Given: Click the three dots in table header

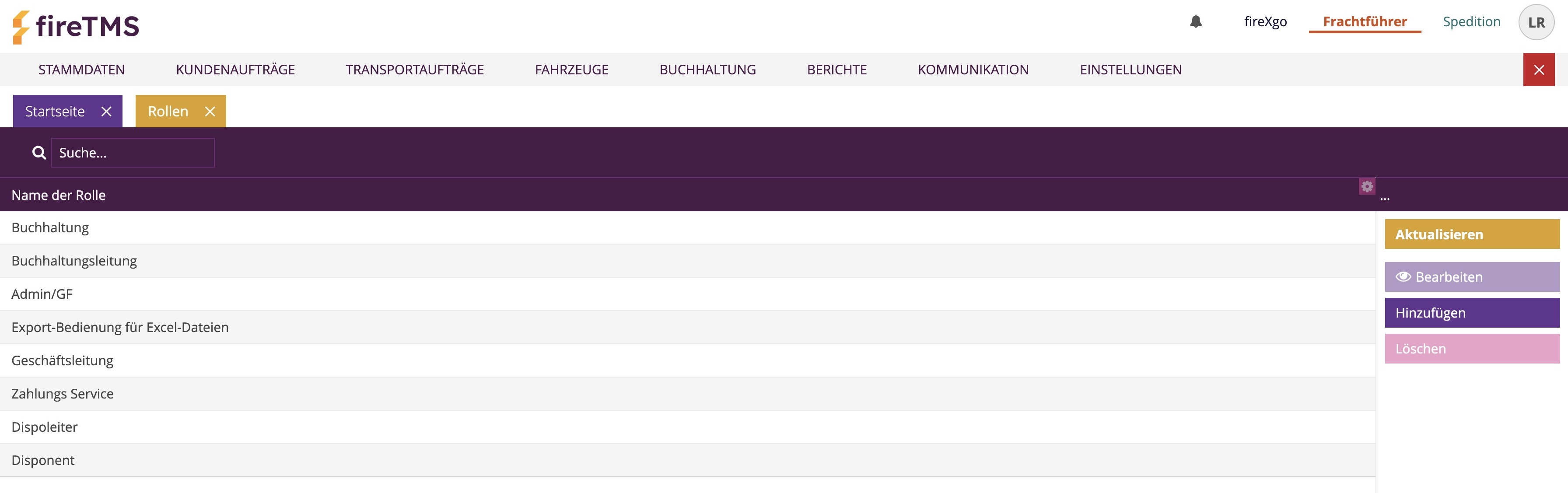Looking at the screenshot, I should (x=1385, y=199).
